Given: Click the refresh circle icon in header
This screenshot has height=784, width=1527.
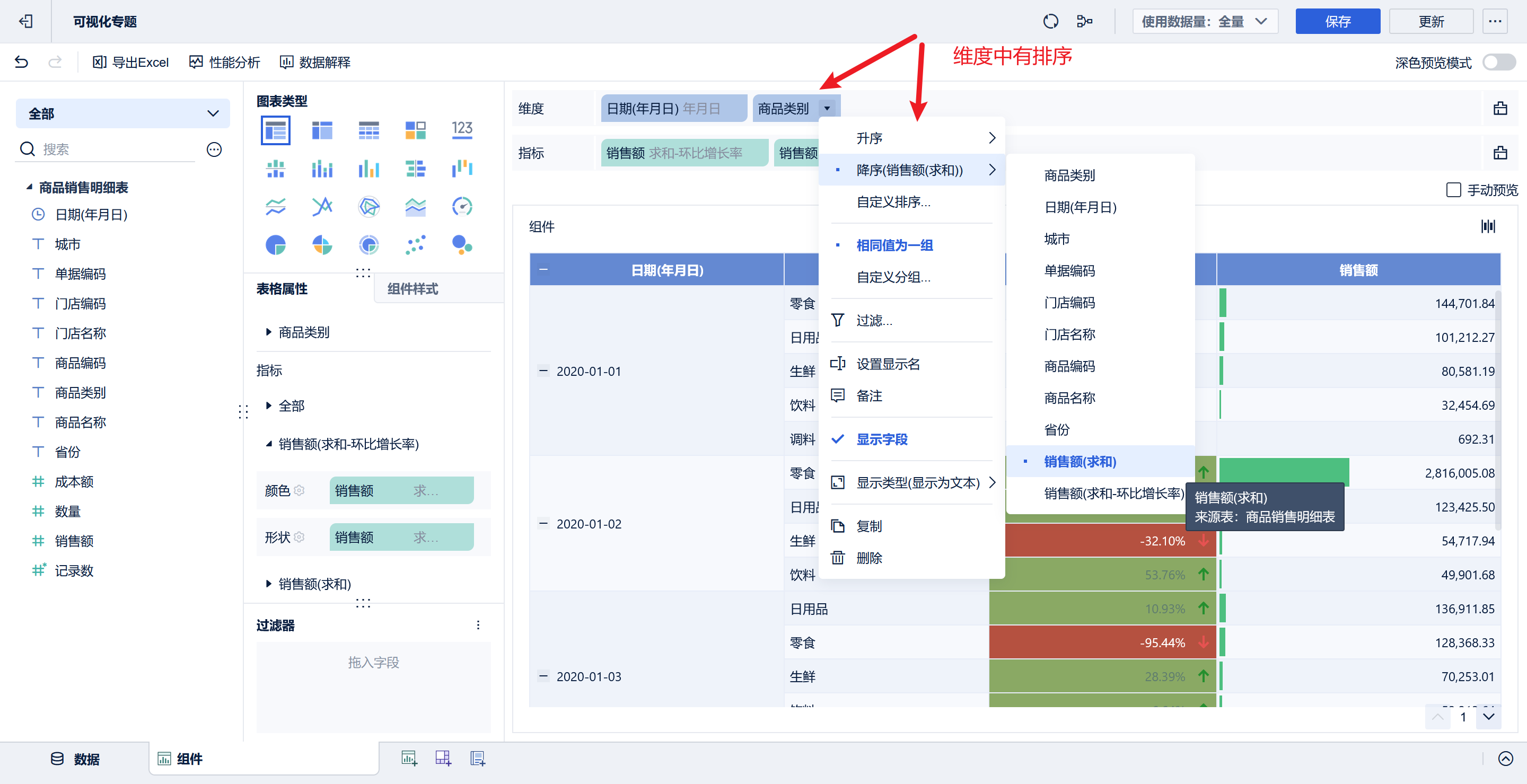Looking at the screenshot, I should (x=1050, y=22).
